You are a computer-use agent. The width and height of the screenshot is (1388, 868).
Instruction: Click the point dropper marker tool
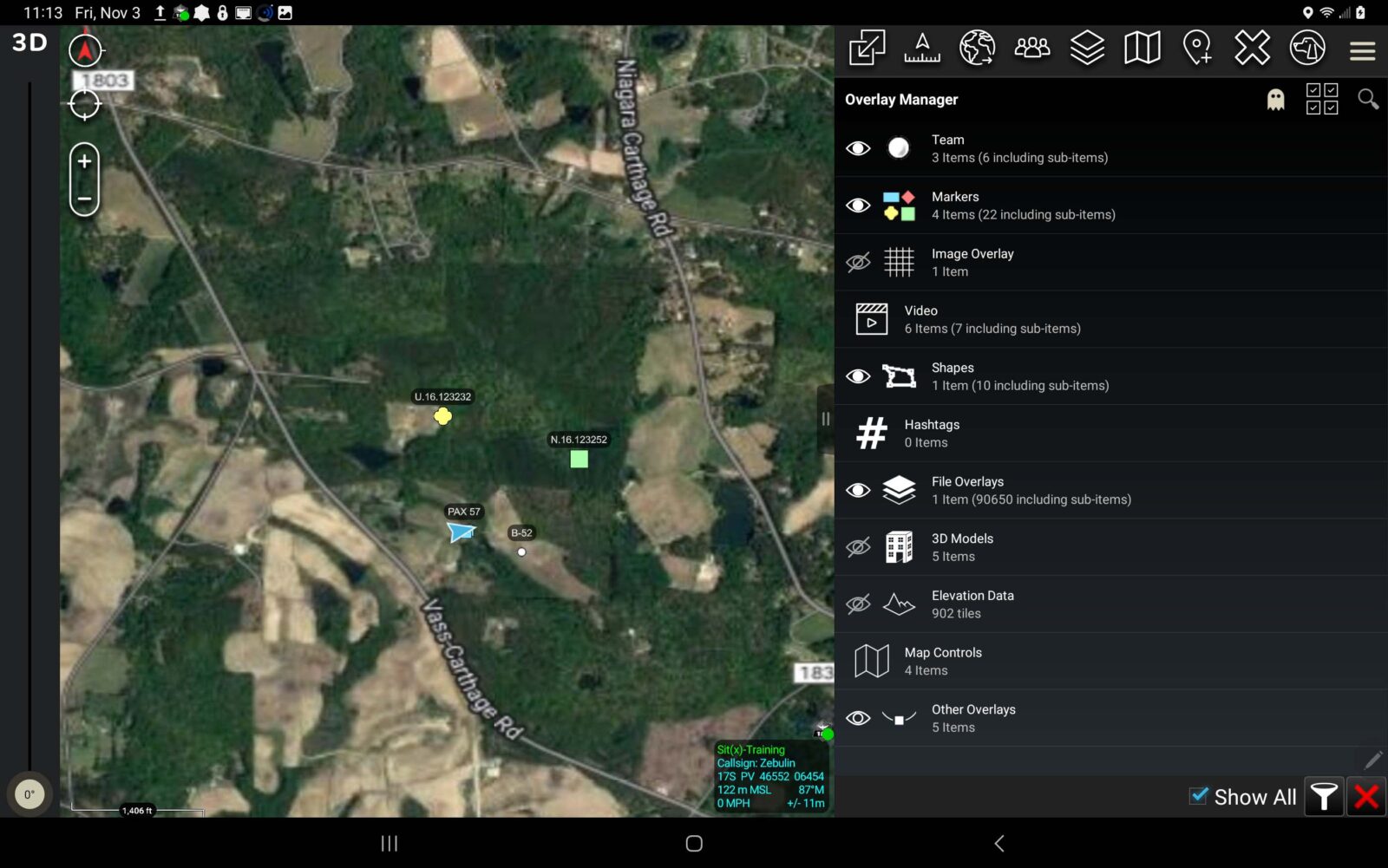tap(1197, 48)
